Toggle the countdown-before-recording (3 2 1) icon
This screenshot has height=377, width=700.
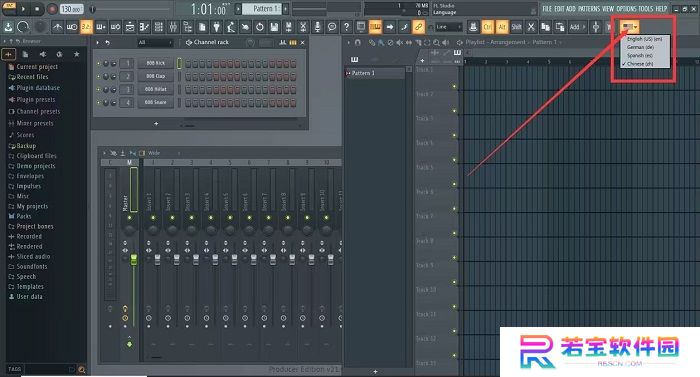coord(86,27)
